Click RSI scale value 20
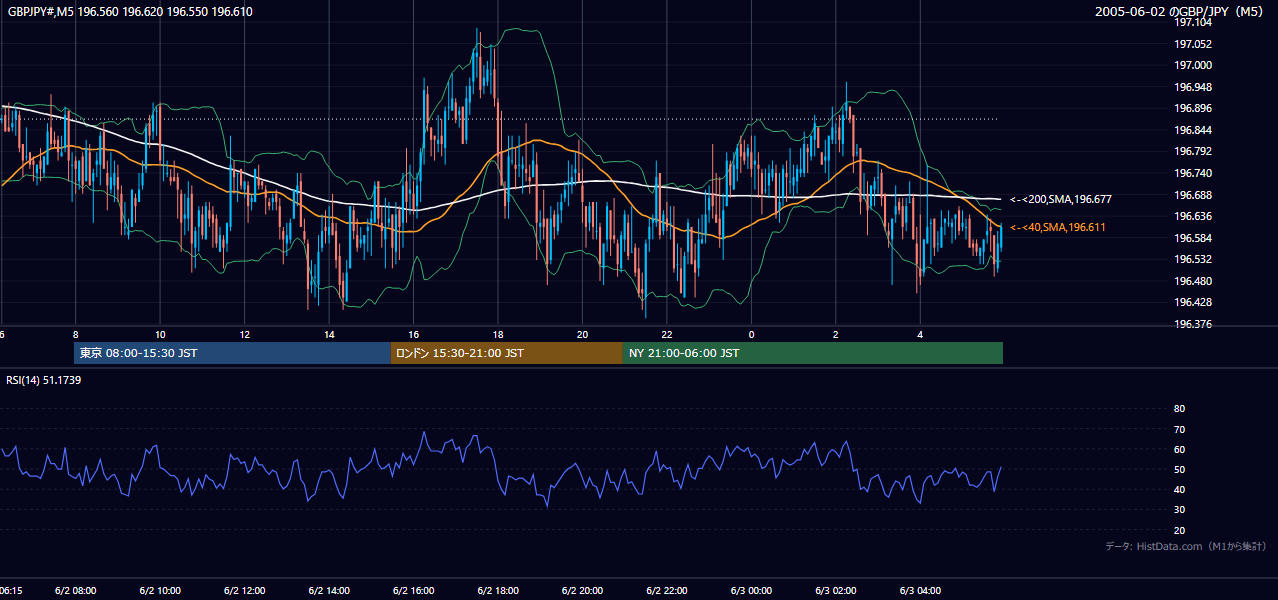The height and width of the screenshot is (600, 1278). tap(1179, 530)
